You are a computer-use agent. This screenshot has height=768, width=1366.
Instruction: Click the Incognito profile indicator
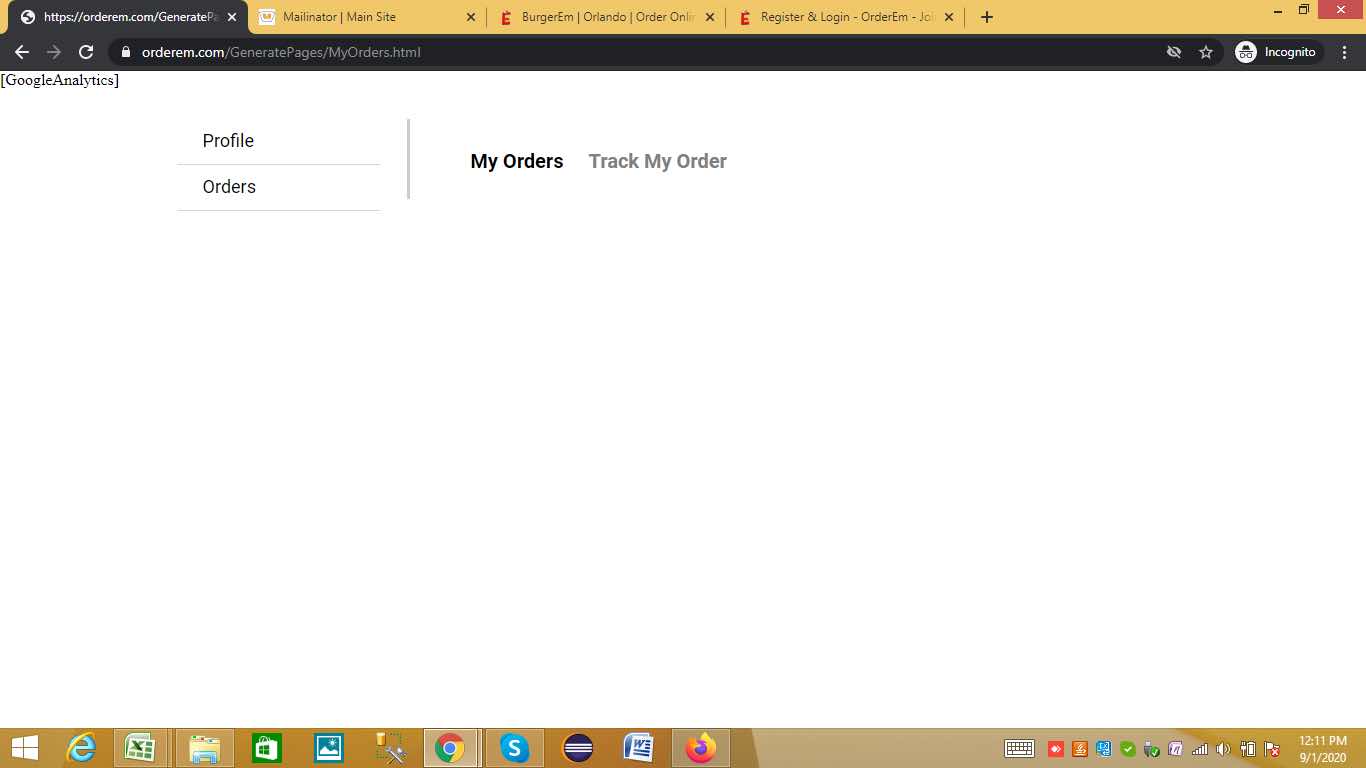pos(1278,52)
